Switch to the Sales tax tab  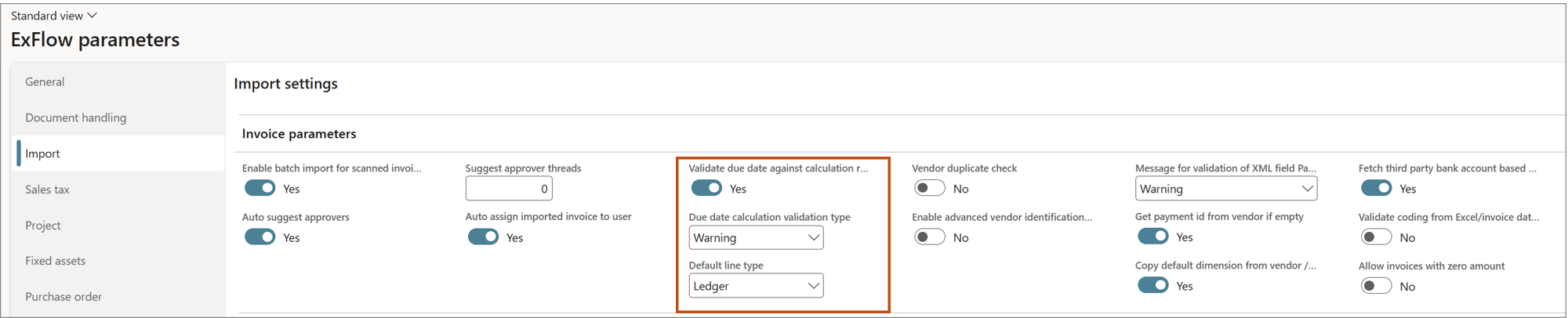coord(47,190)
